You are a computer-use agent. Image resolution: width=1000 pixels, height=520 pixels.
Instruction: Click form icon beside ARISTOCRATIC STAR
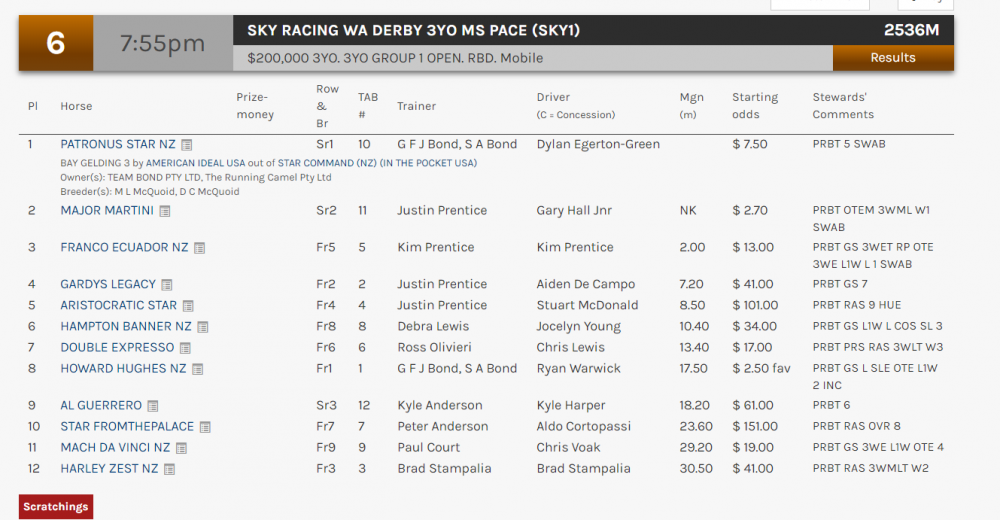(x=188, y=306)
